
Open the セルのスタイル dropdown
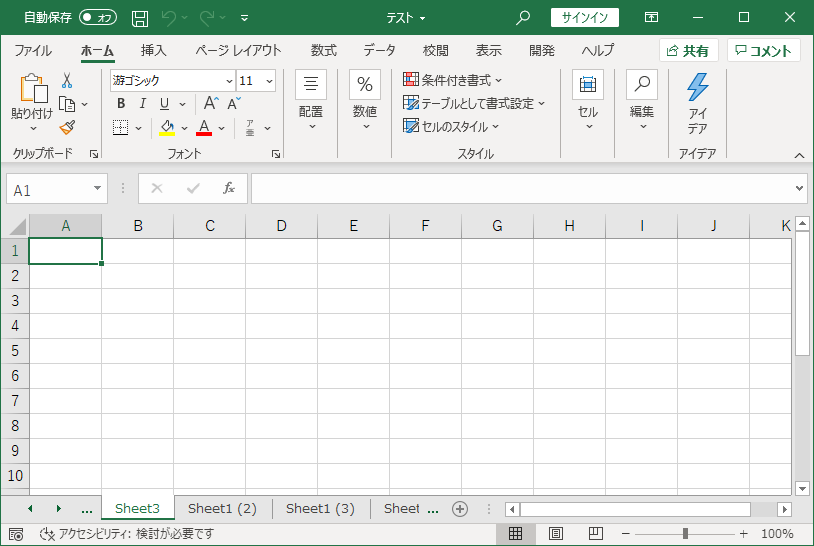point(451,126)
